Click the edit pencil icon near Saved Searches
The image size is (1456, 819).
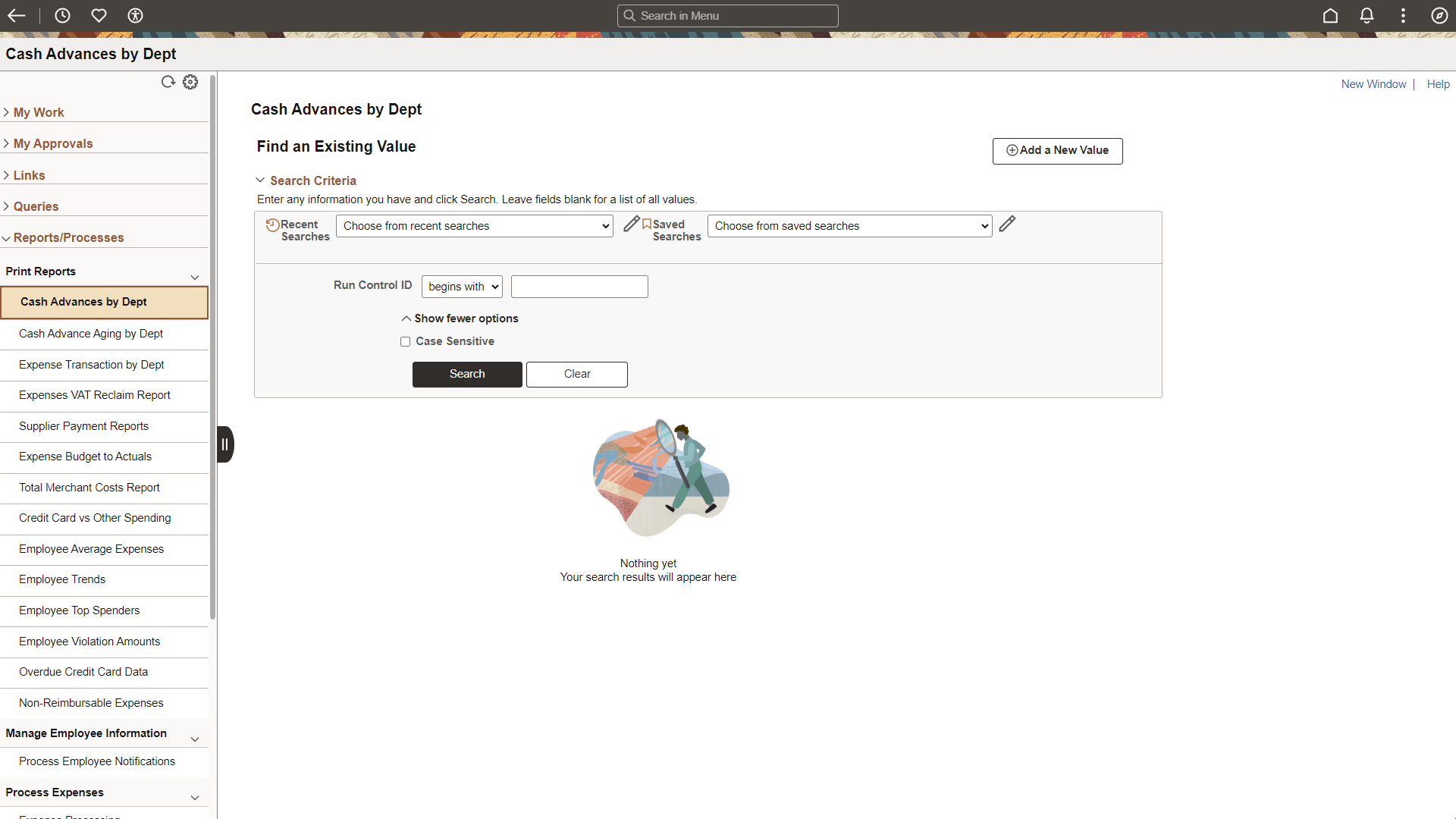[x=1007, y=222]
